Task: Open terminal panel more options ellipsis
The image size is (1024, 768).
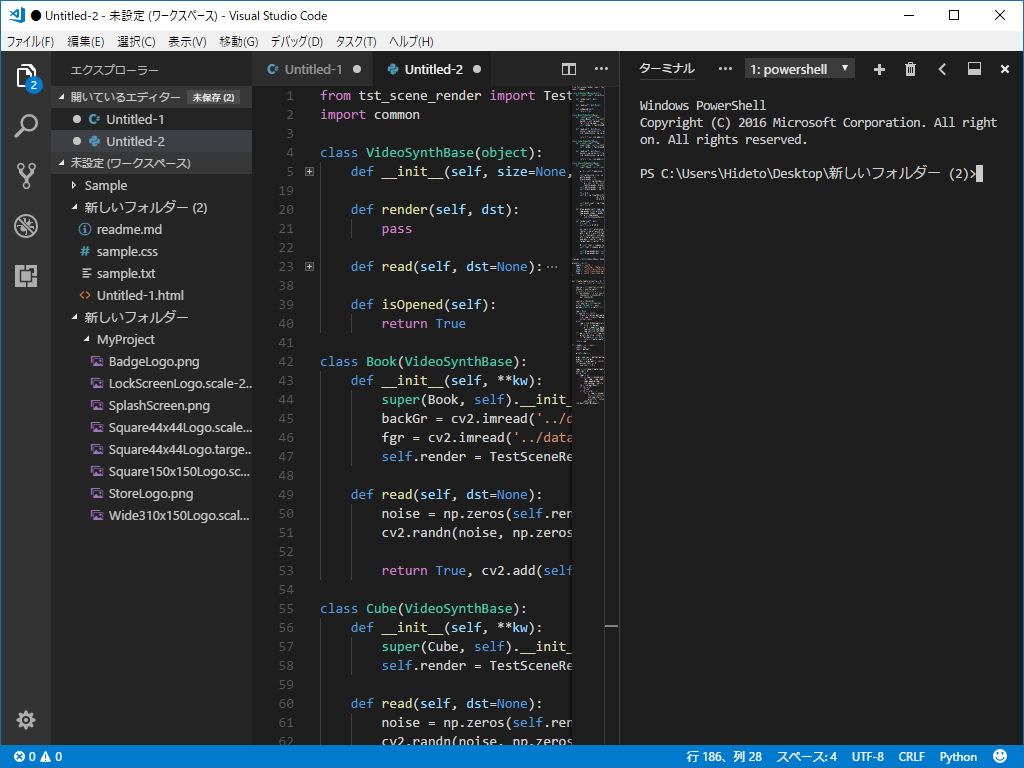Action: pyautogui.click(x=725, y=69)
